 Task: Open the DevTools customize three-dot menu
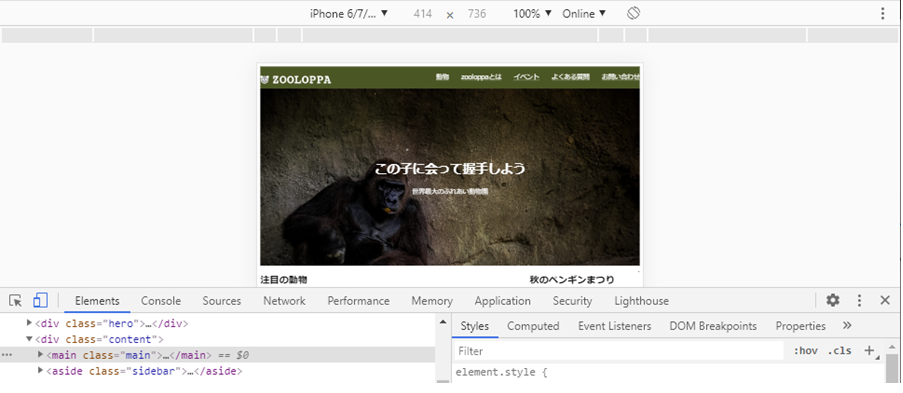pos(859,300)
